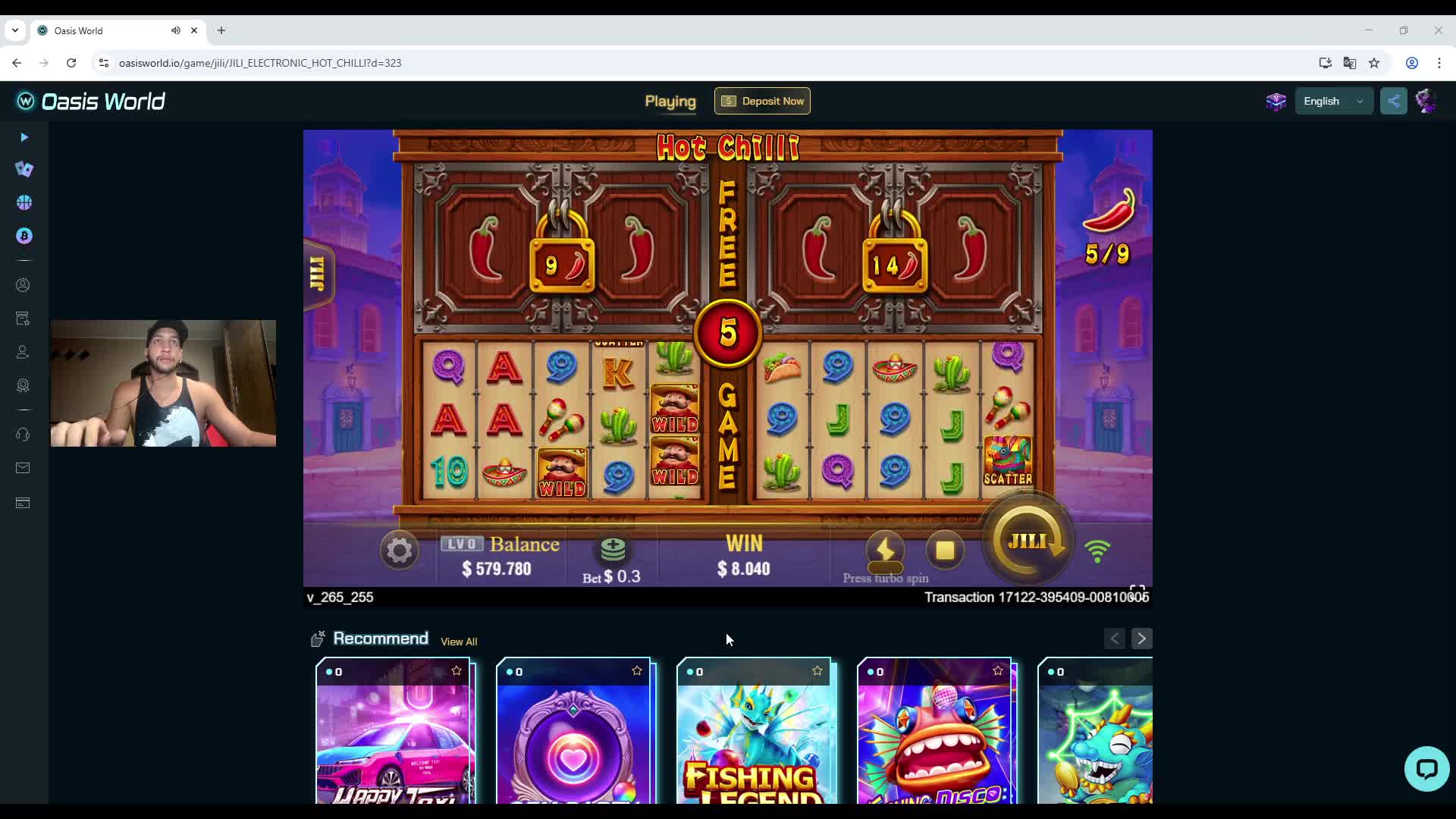Expand the English language dropdown

[x=1334, y=101]
